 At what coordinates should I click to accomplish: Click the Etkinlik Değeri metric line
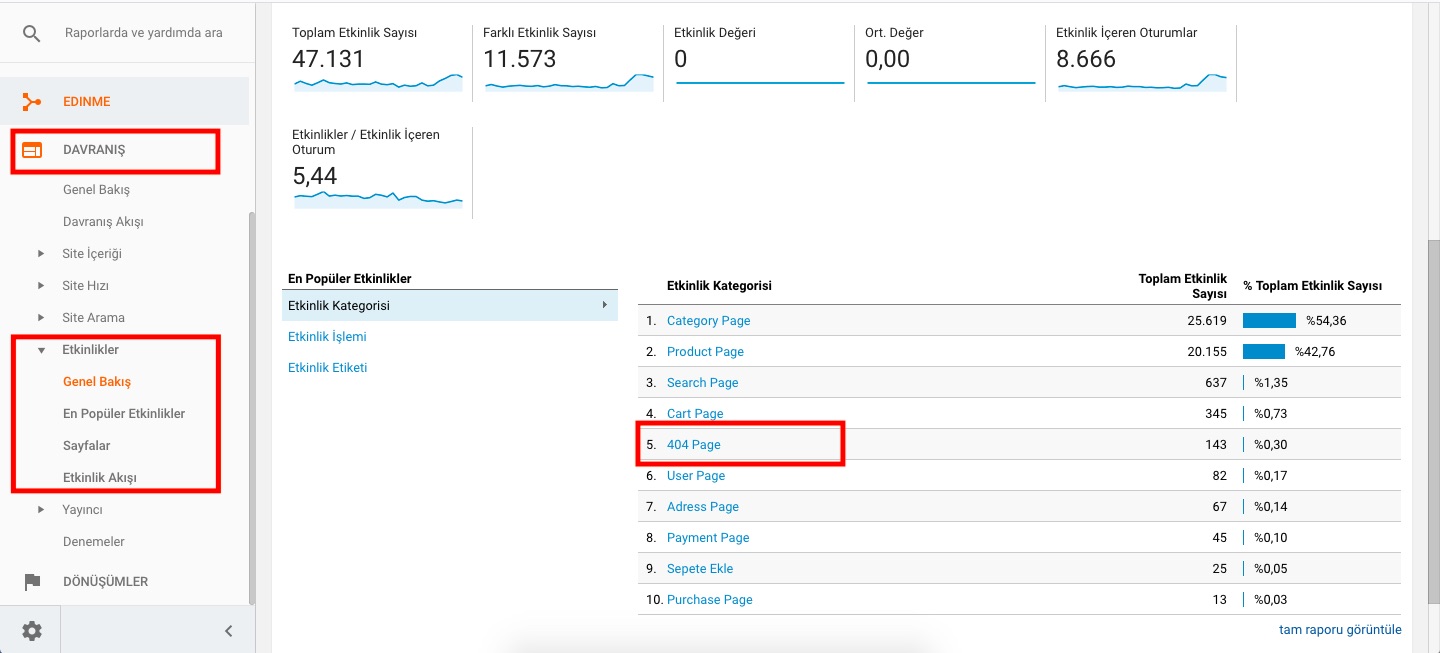pyautogui.click(x=760, y=83)
